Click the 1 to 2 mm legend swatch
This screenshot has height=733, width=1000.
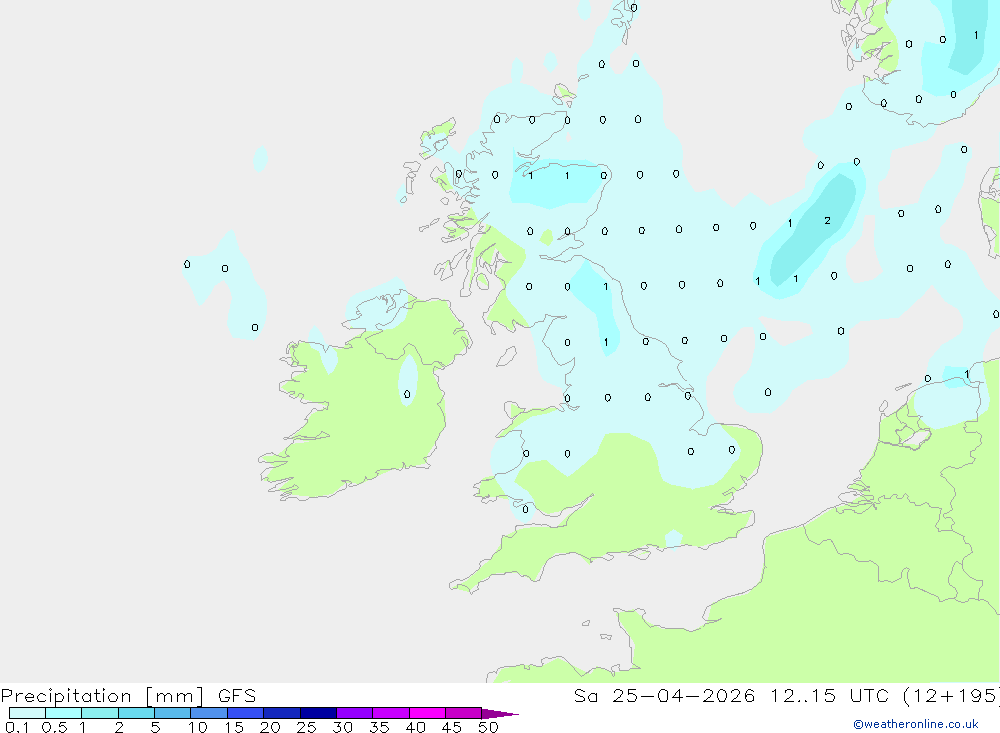100,713
